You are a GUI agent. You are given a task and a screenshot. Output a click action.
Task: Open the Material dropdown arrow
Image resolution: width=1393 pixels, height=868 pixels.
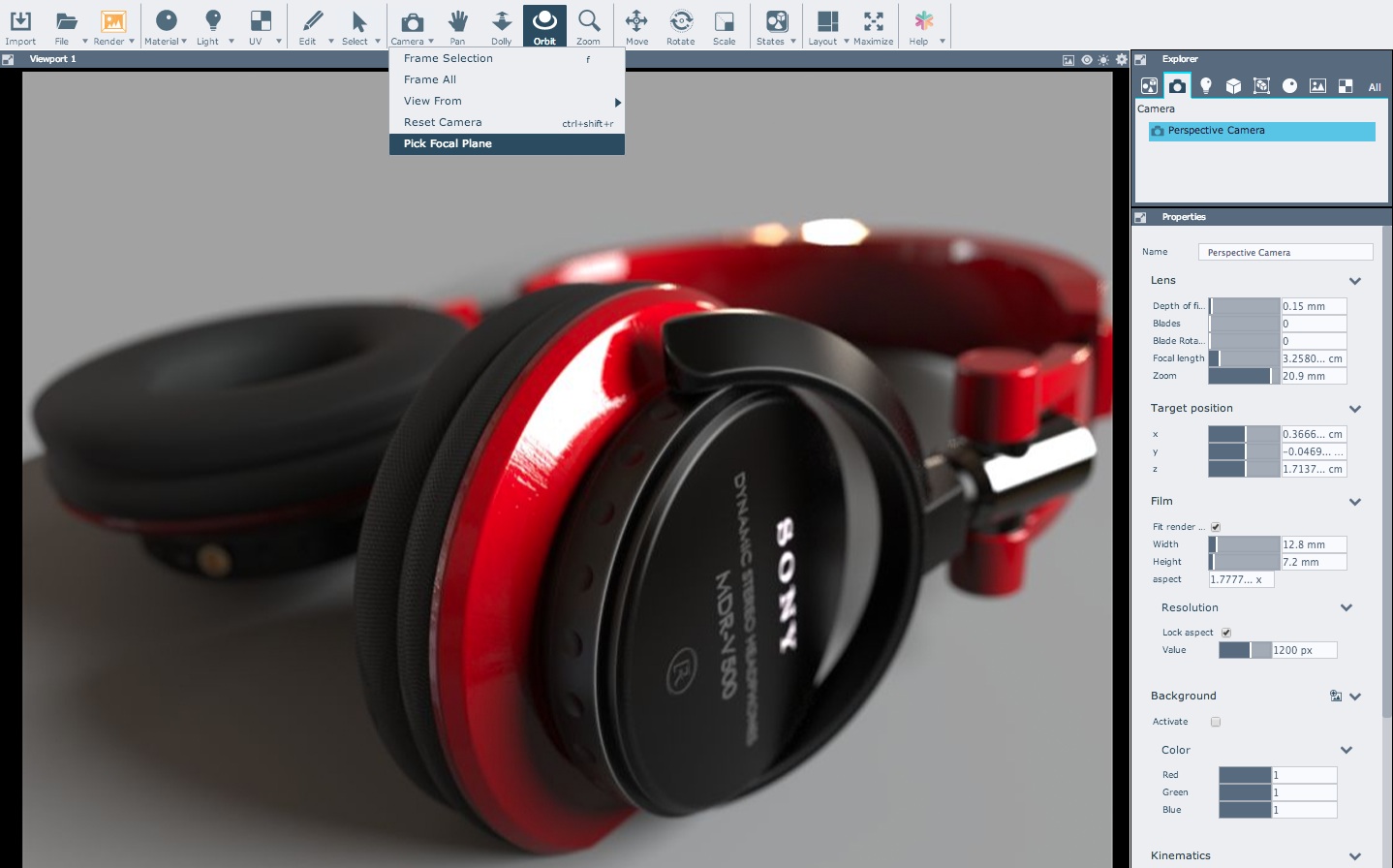(184, 42)
